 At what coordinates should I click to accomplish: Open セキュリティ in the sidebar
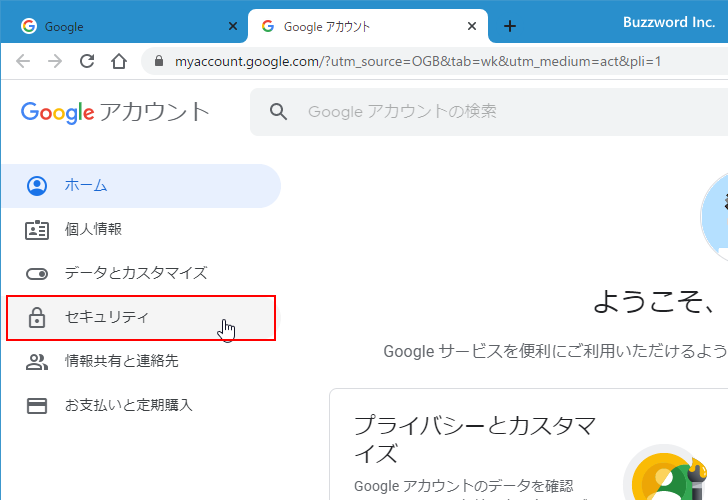[x=141, y=318]
